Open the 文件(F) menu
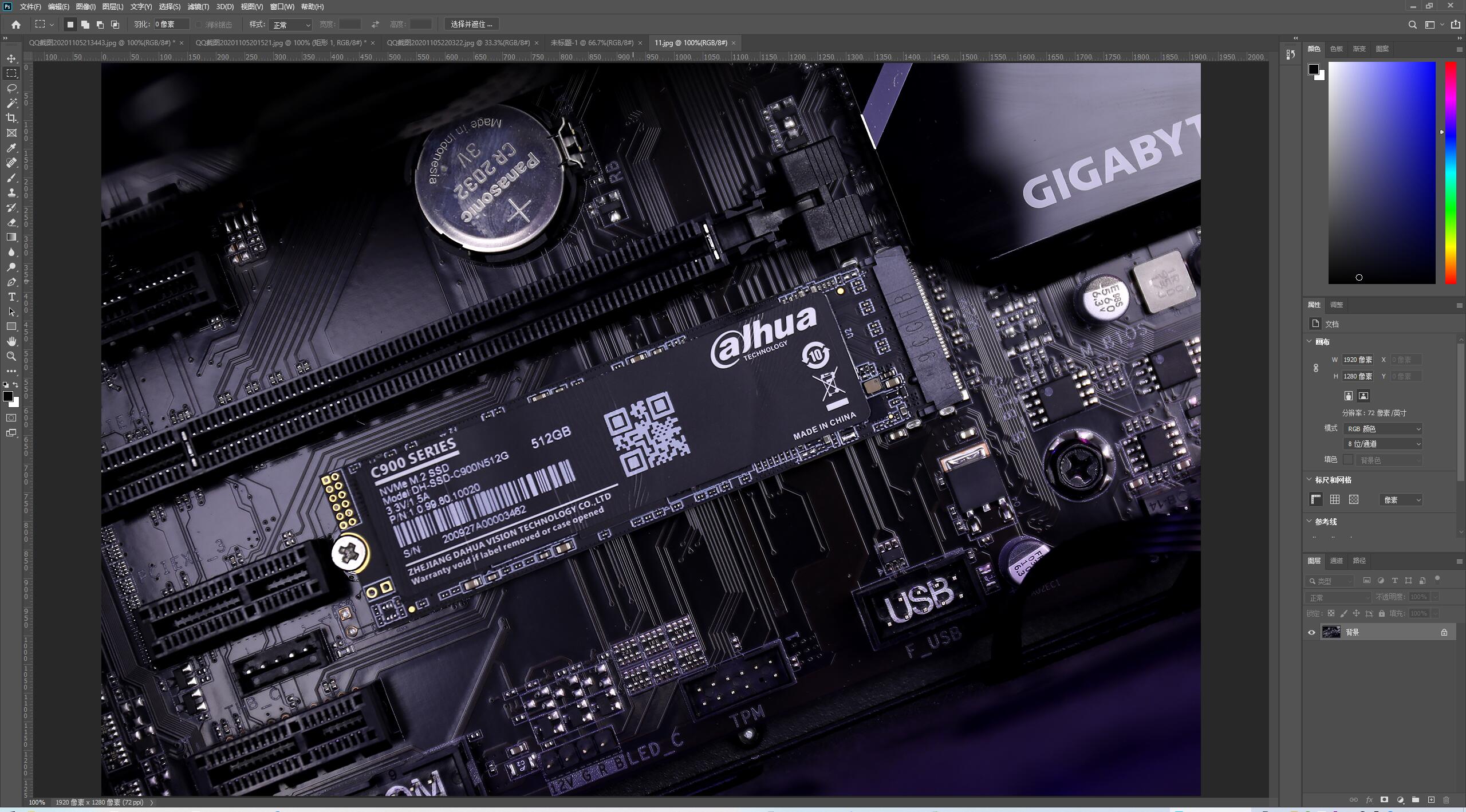The height and width of the screenshot is (812, 1466). [x=30, y=7]
